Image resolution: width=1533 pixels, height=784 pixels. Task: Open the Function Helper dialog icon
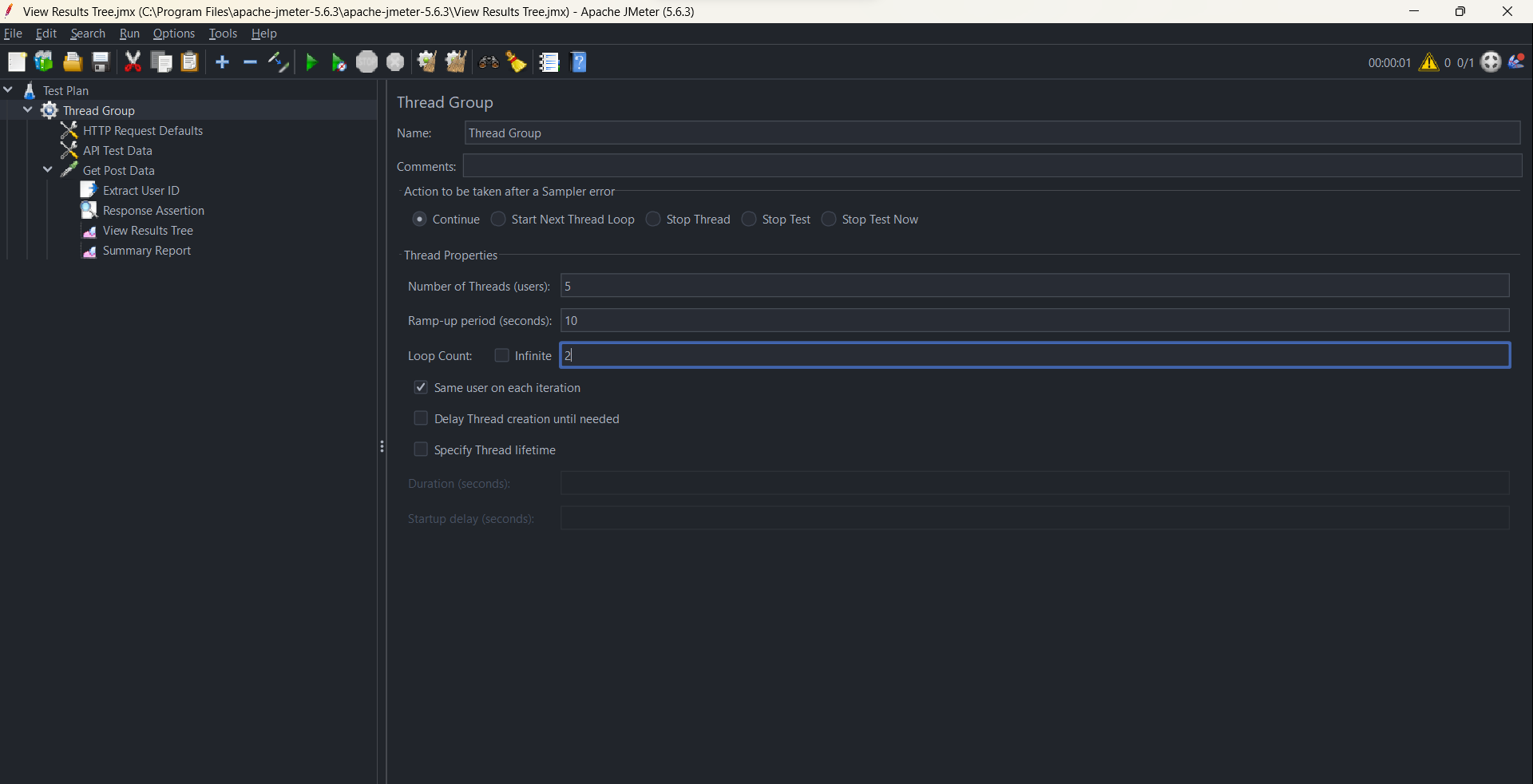549,61
